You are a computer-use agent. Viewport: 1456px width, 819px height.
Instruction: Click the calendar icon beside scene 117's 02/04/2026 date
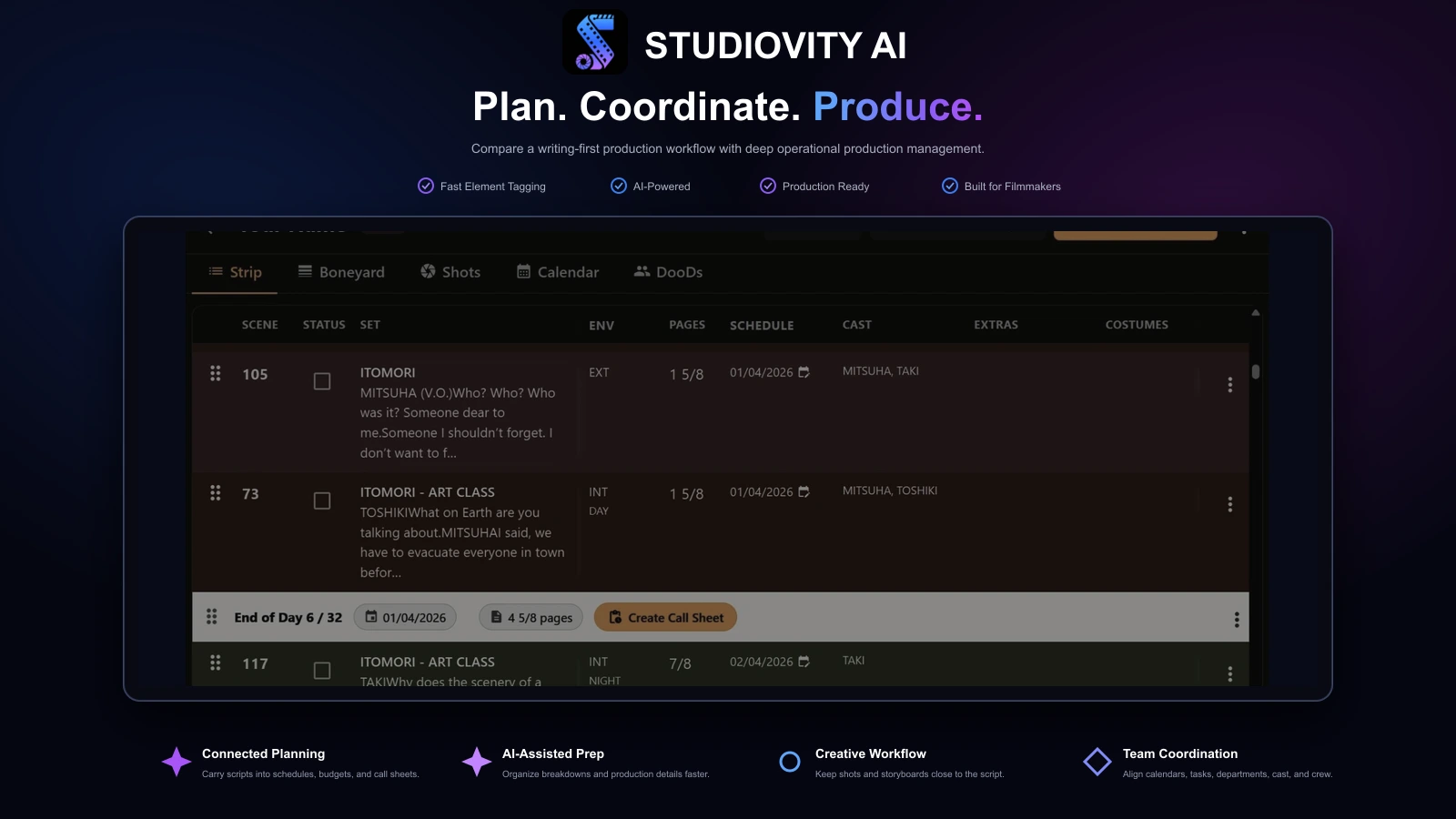click(x=804, y=662)
